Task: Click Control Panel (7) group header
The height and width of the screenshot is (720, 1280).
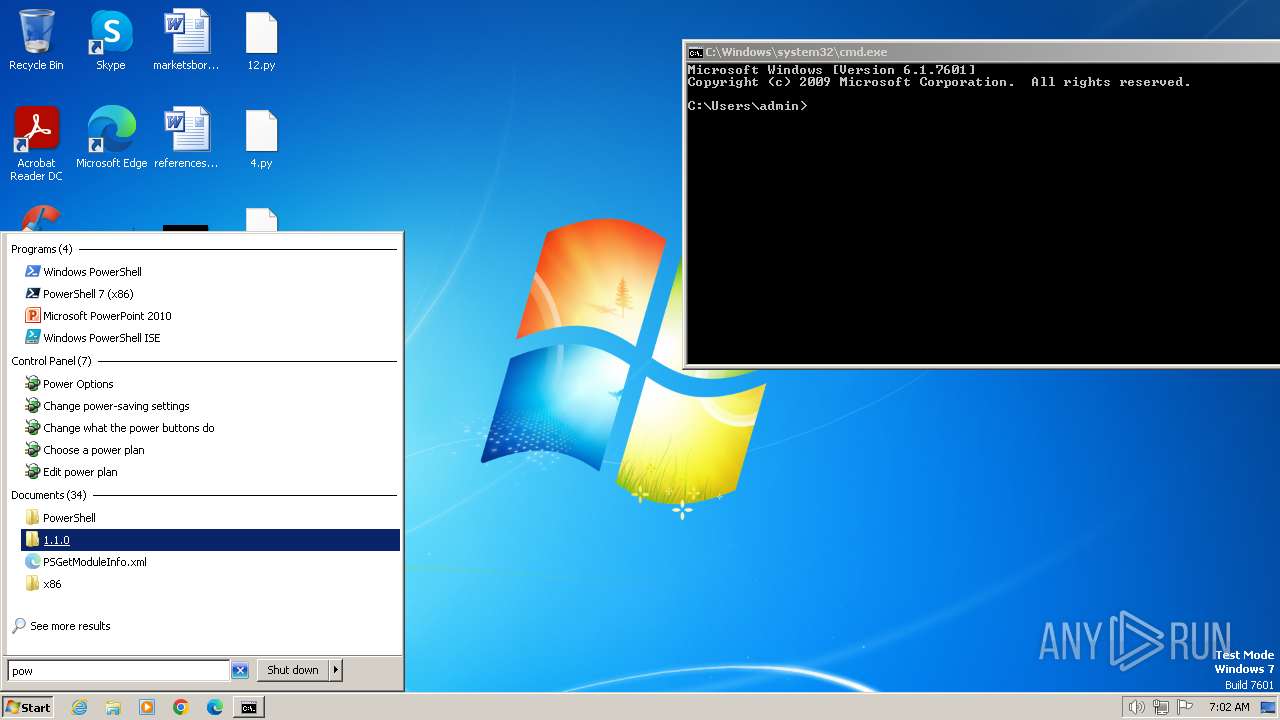Action: 51,361
